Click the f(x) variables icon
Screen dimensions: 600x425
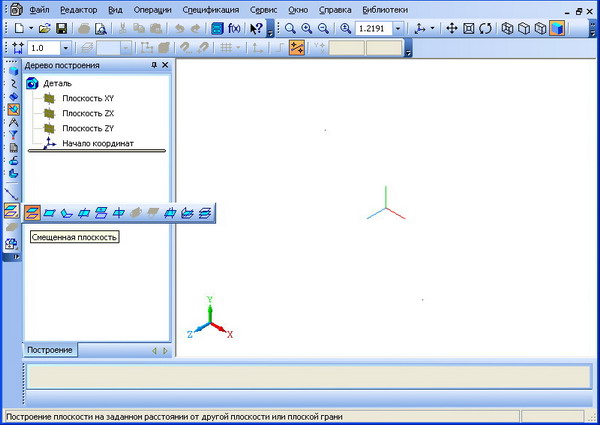[232, 29]
